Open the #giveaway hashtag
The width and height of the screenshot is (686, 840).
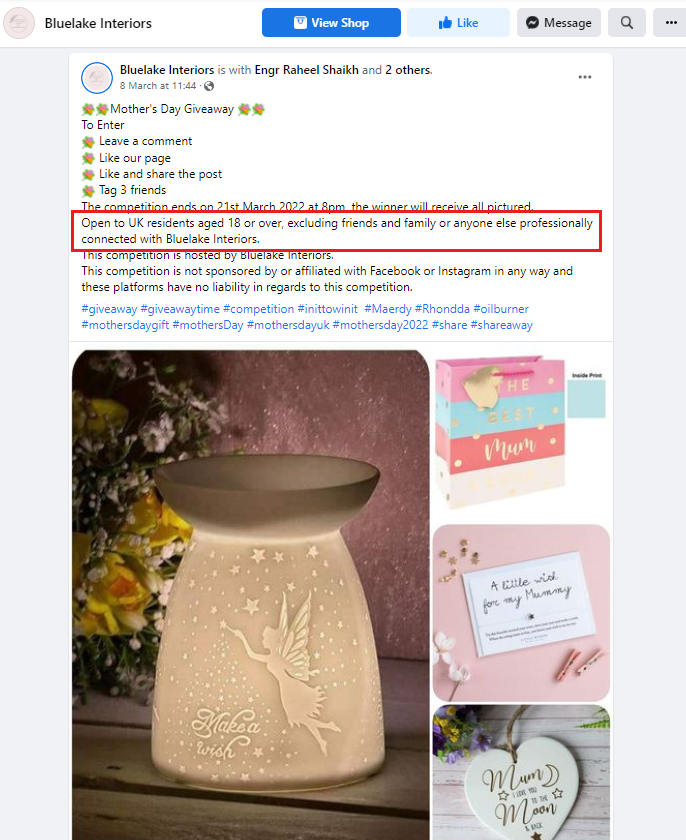(109, 309)
